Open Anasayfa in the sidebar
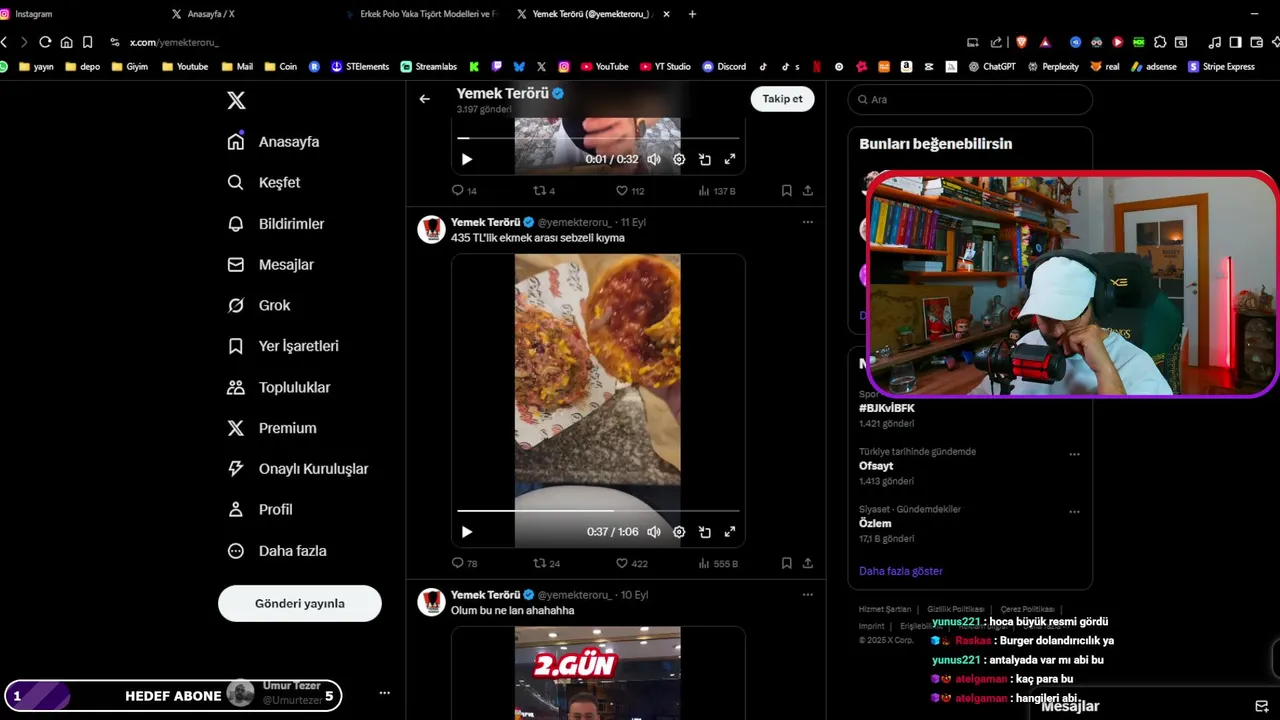The width and height of the screenshot is (1280, 720). point(274,142)
